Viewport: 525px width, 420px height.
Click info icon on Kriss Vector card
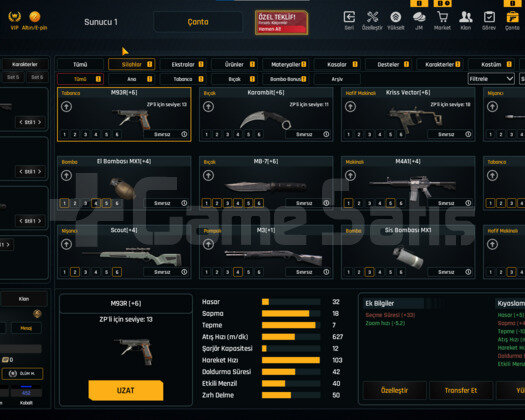point(468,134)
